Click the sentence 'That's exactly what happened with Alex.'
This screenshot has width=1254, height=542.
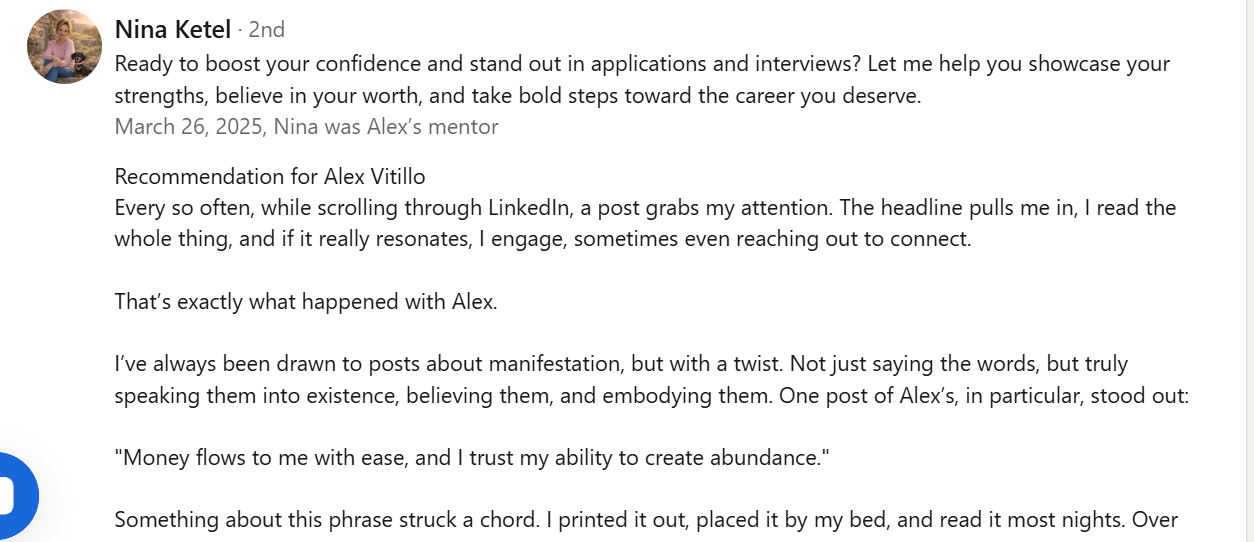point(306,302)
